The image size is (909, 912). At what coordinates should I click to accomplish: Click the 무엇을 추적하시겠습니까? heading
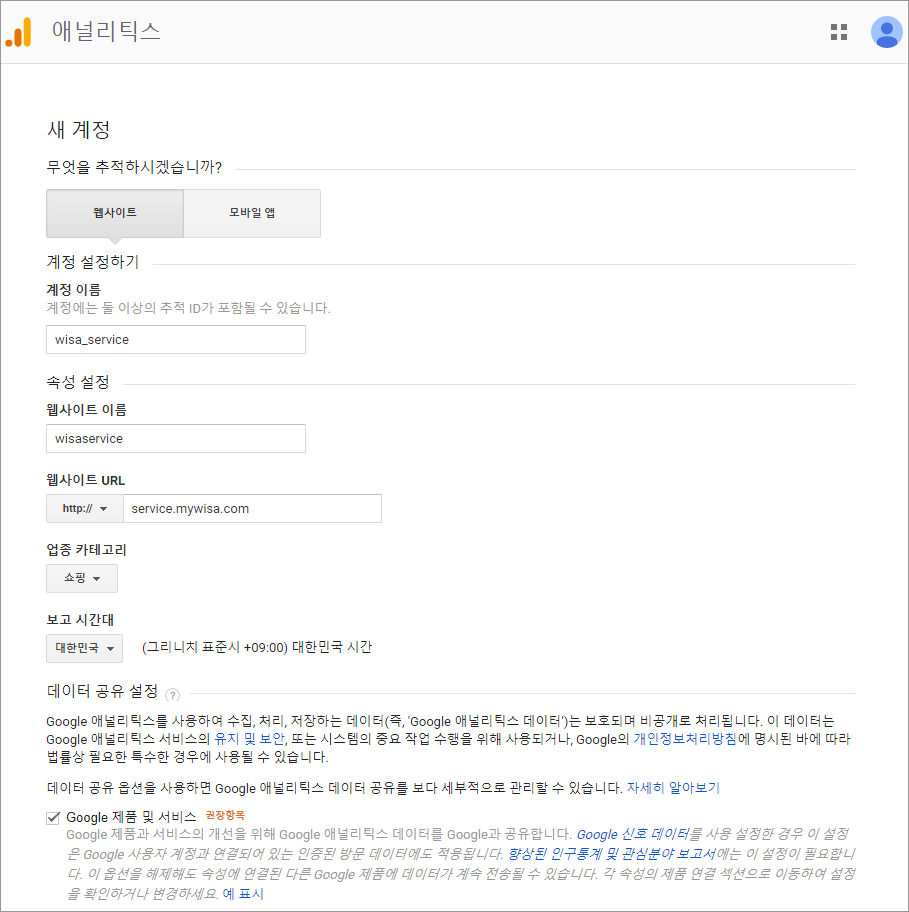(134, 168)
